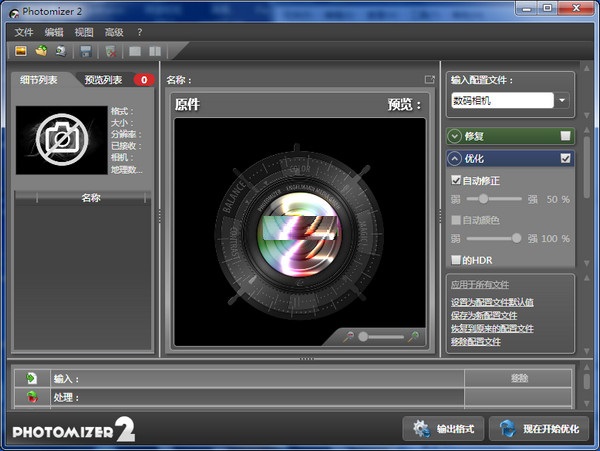The width and height of the screenshot is (600, 451).
Task: Click the delete trash toolbar icon
Action: (112, 51)
